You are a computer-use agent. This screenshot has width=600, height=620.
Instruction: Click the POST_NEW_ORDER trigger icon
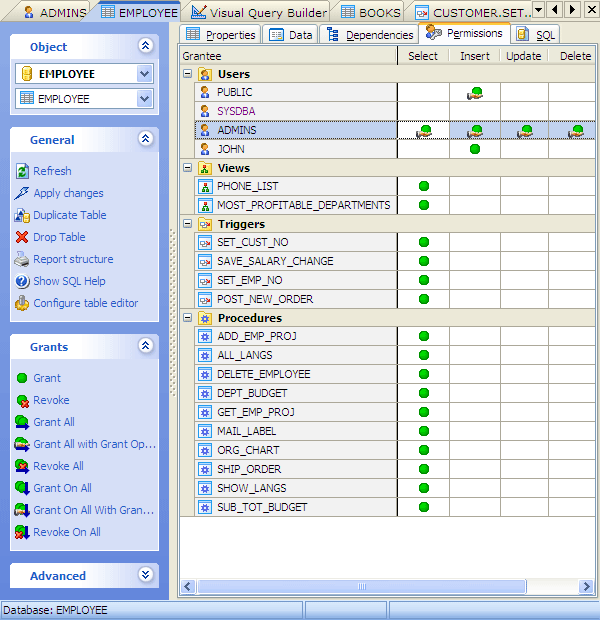tap(205, 299)
